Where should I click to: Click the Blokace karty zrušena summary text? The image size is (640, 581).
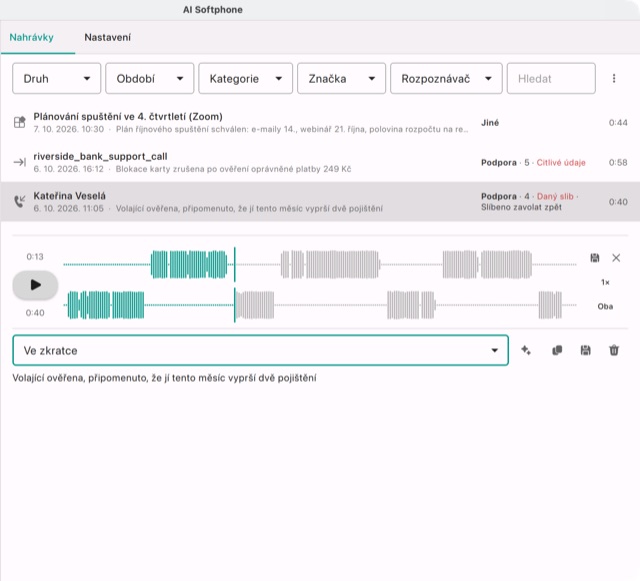point(233,169)
